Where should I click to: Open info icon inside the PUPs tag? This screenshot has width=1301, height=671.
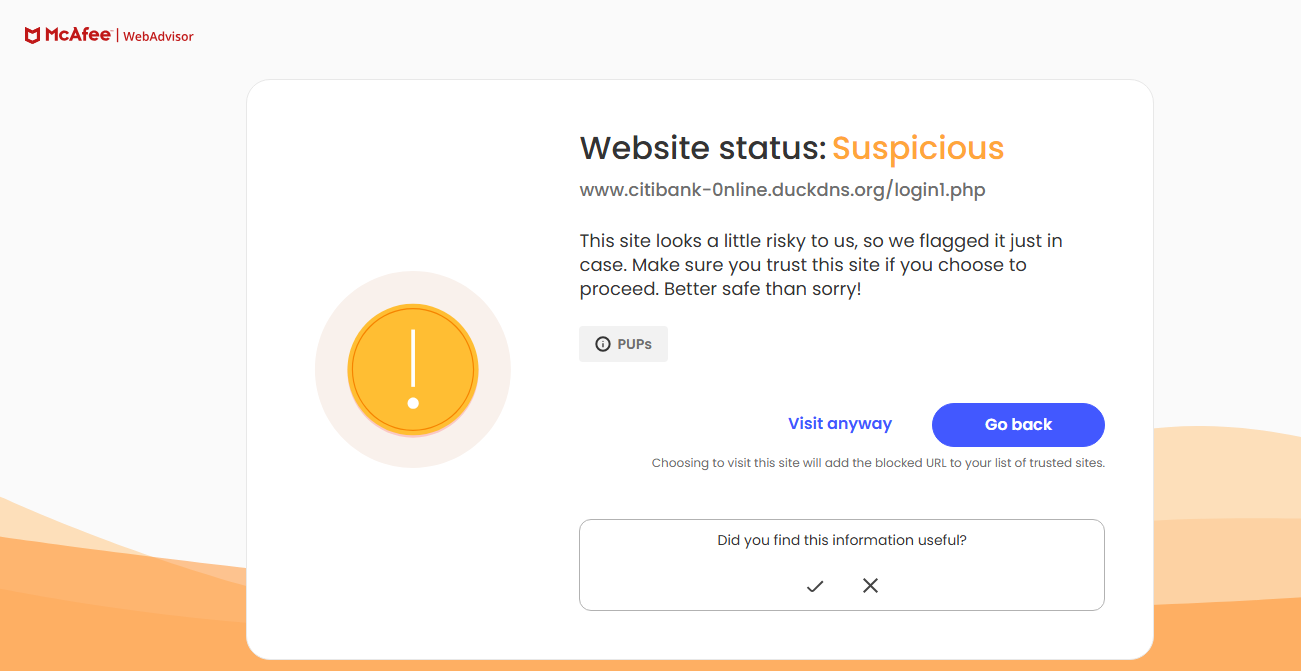coord(603,344)
